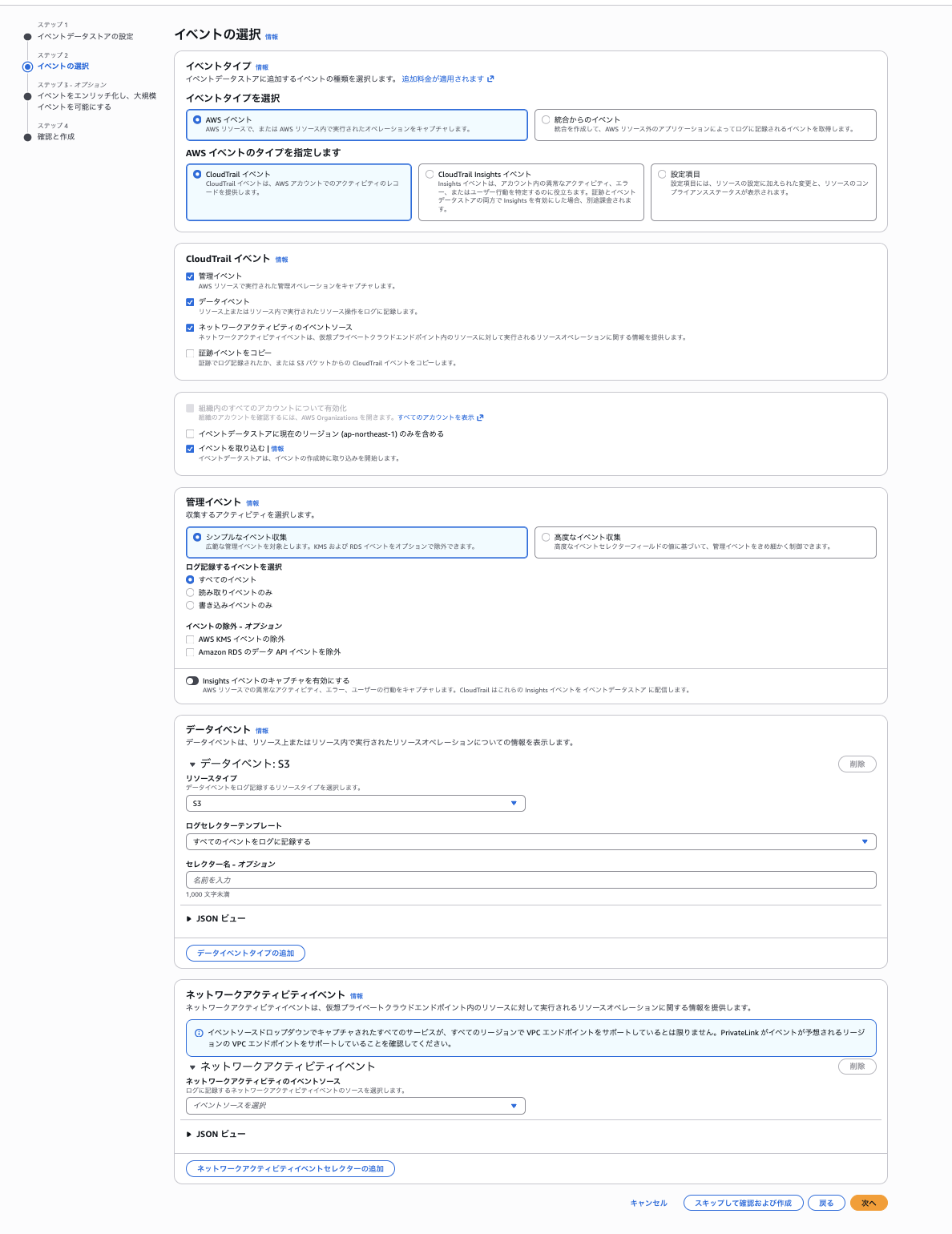
Task: Open ログセレクターテンプレート dropdown
Action: (530, 841)
